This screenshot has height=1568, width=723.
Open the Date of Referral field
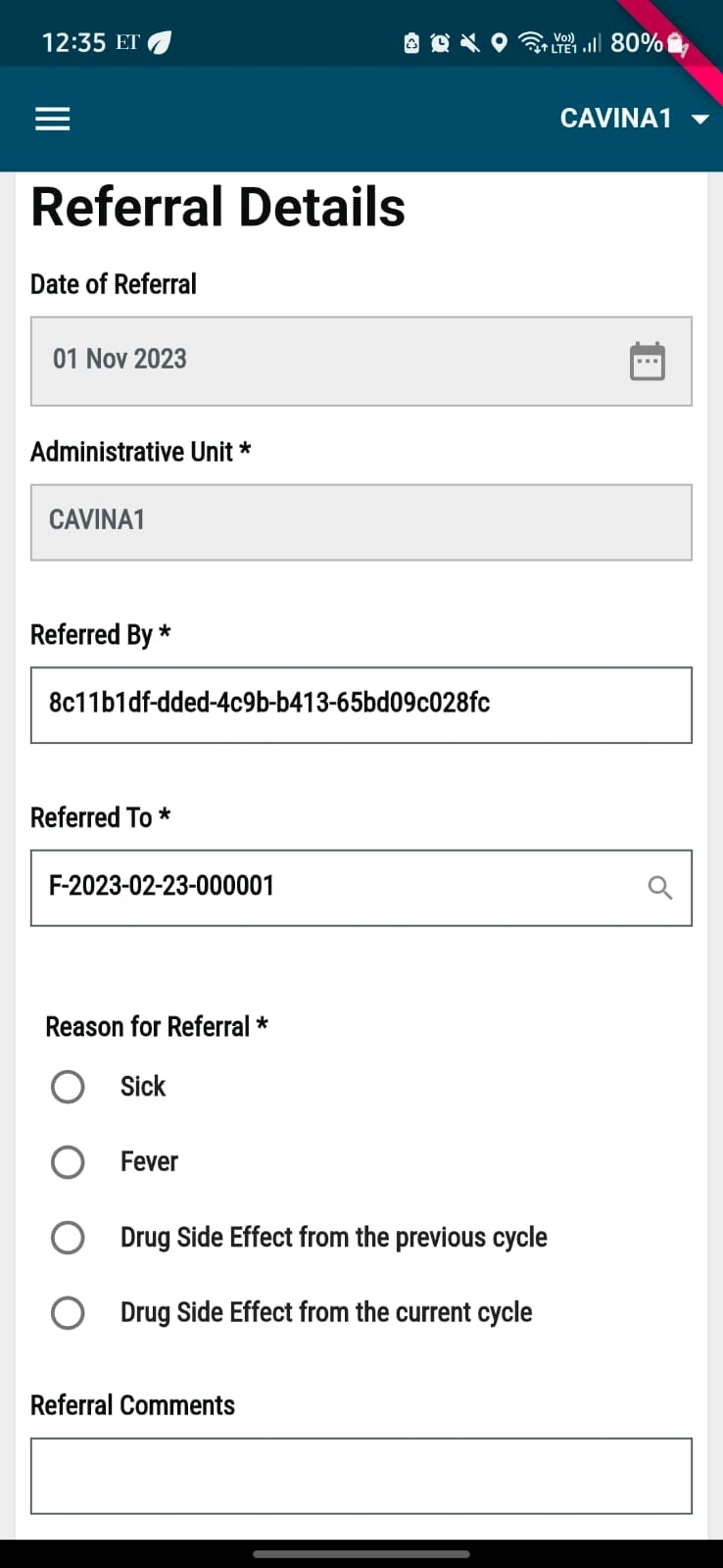(x=333, y=361)
